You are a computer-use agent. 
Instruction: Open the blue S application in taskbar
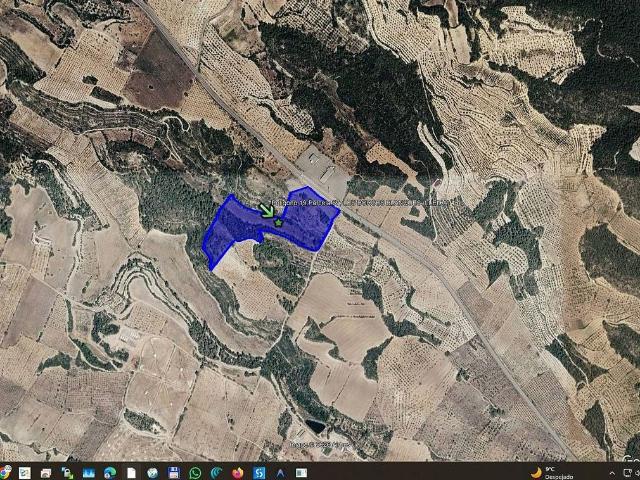click(x=259, y=473)
